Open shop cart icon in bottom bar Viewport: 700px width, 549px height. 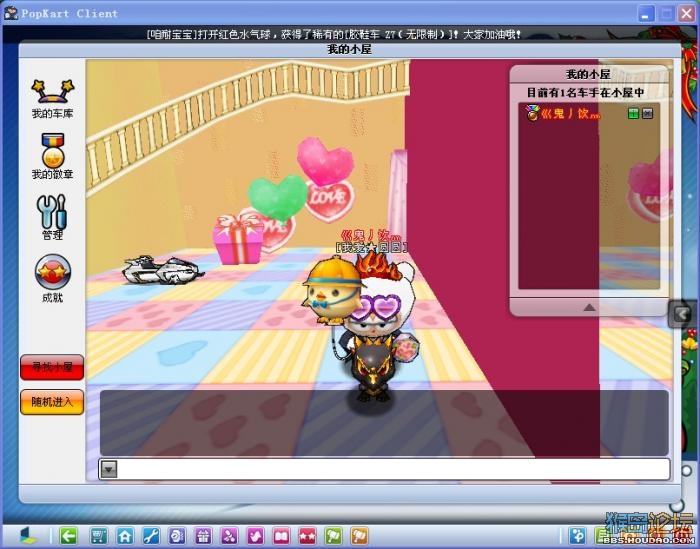99,536
